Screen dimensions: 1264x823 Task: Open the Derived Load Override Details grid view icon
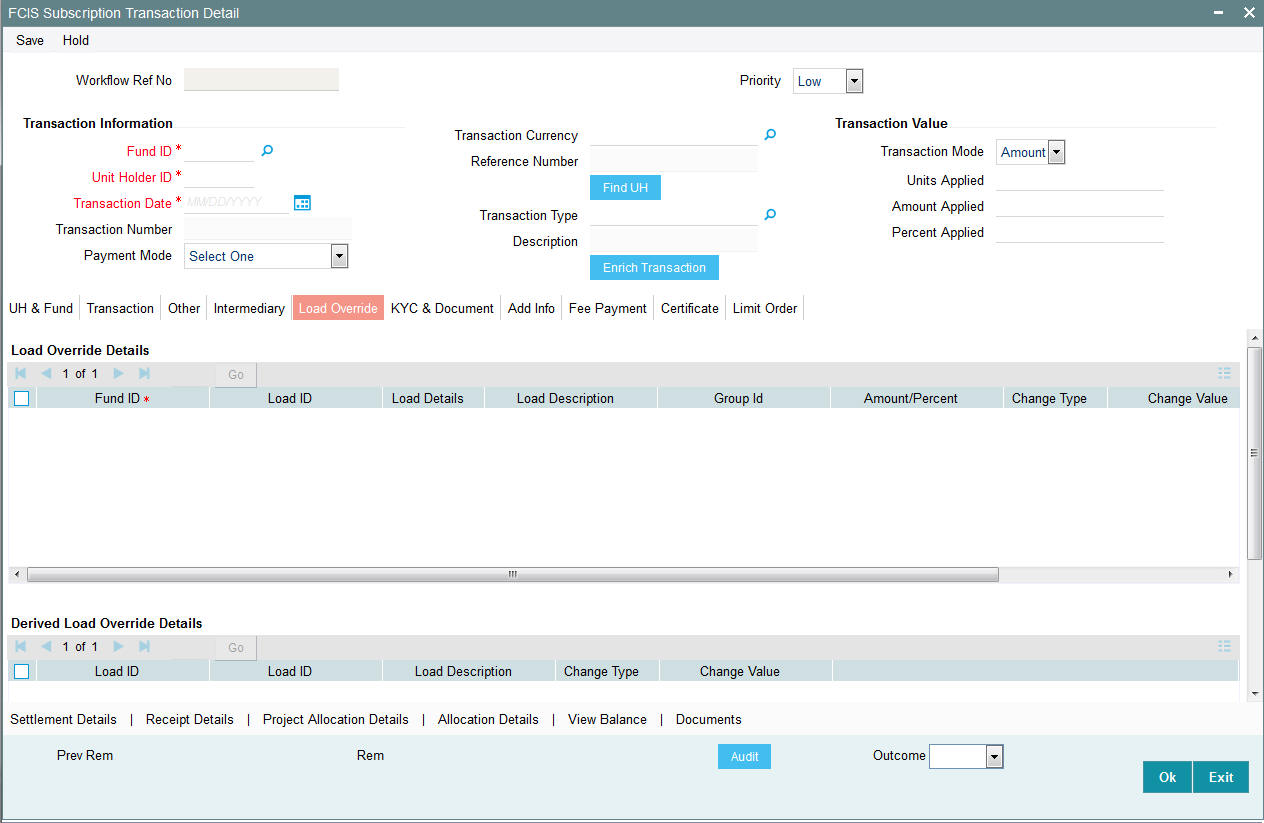coord(1224,646)
